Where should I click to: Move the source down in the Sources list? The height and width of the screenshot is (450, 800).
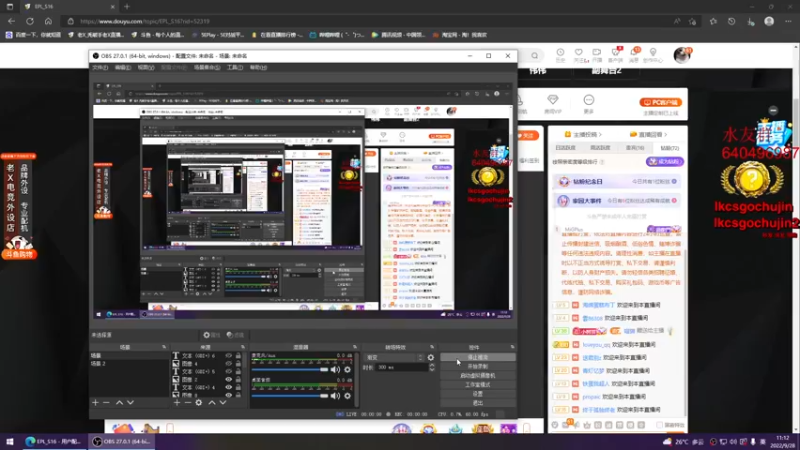223,403
